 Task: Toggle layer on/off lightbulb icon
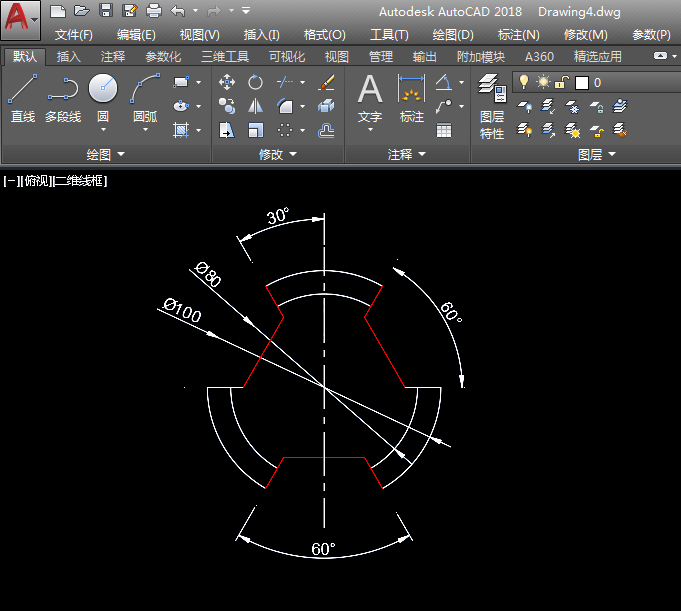(524, 82)
